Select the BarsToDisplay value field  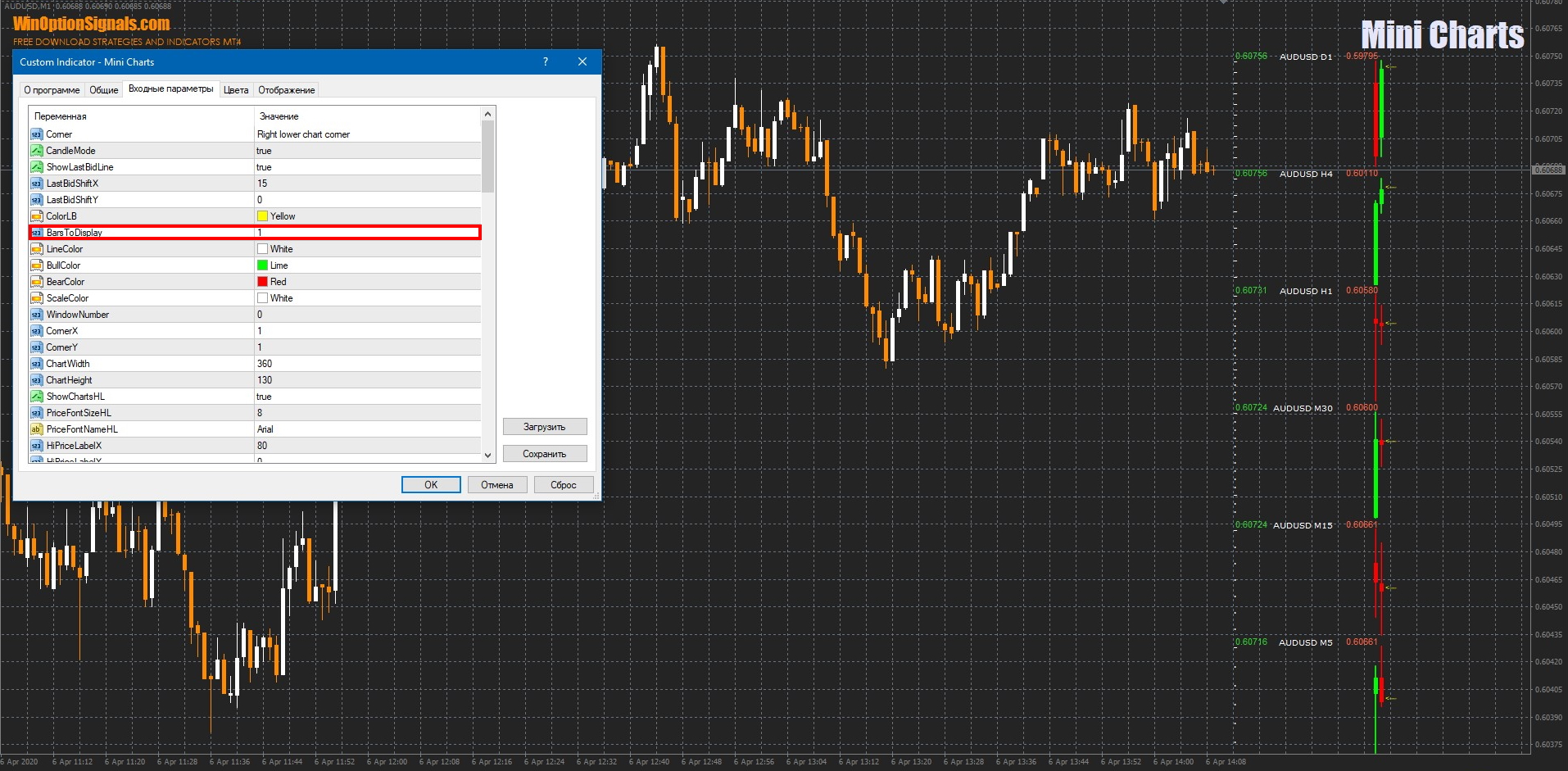367,233
